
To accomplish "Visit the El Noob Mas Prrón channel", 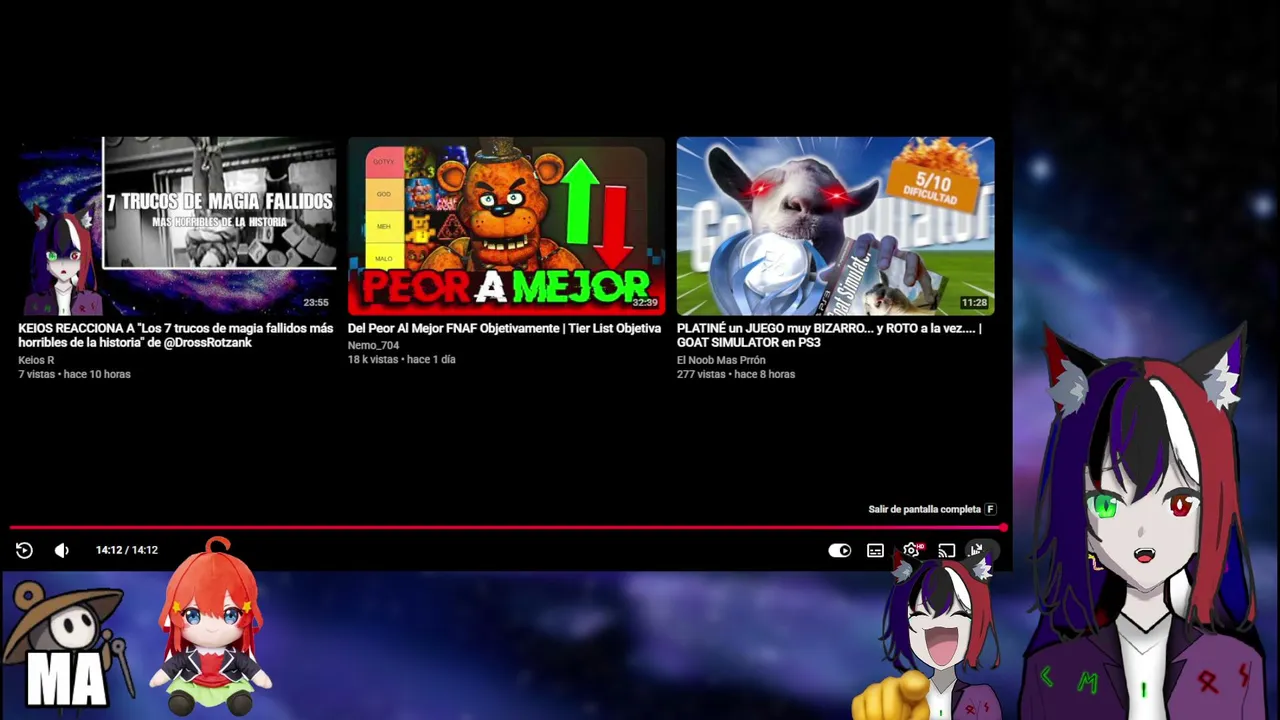I will click(721, 360).
